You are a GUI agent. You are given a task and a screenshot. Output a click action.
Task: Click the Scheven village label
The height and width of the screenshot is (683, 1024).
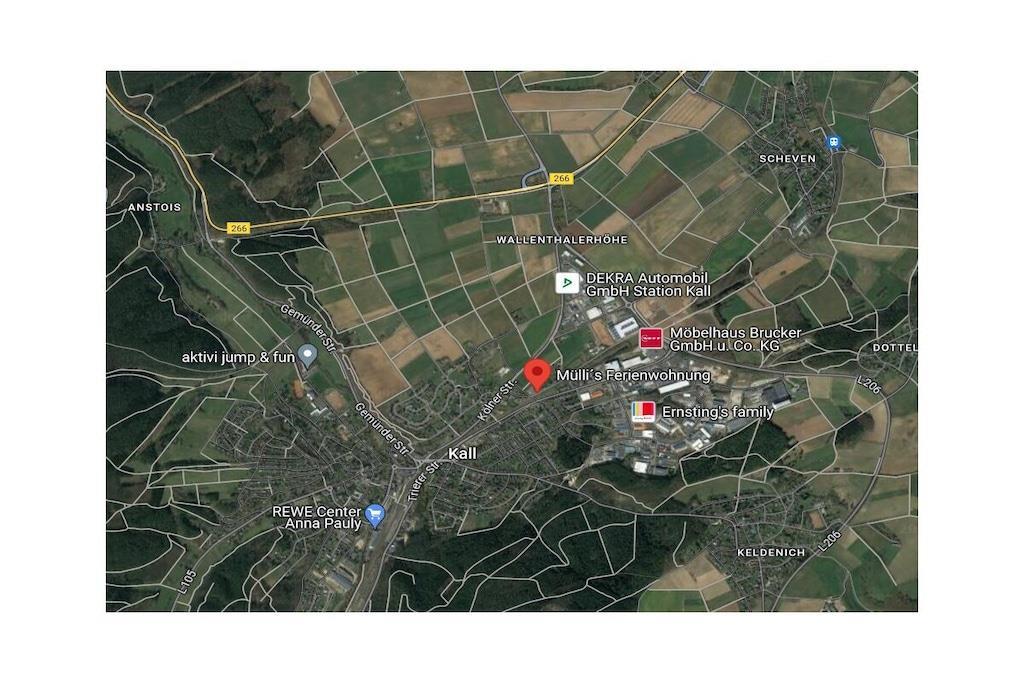pyautogui.click(x=788, y=159)
